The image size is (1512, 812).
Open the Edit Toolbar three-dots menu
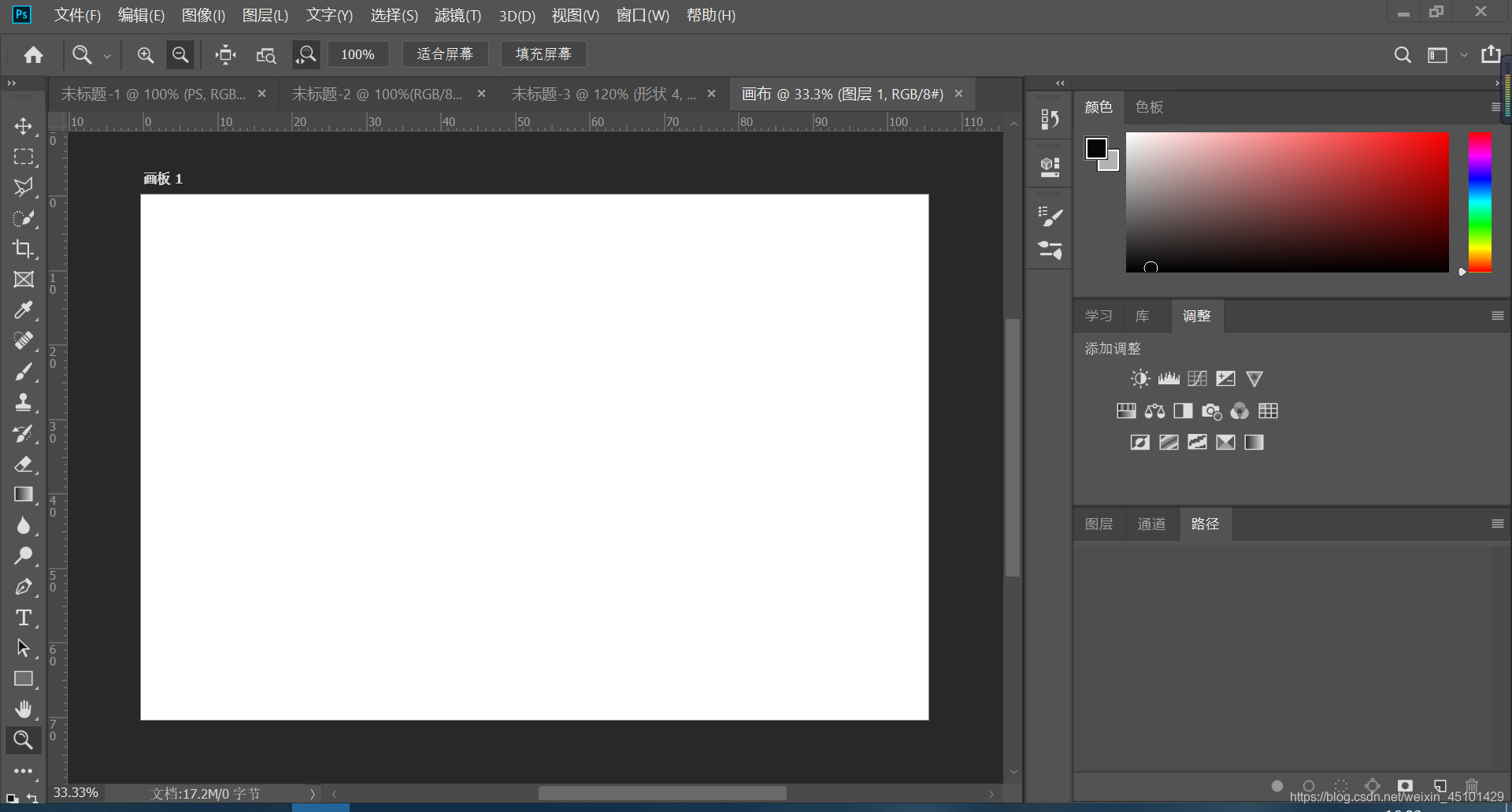click(24, 771)
